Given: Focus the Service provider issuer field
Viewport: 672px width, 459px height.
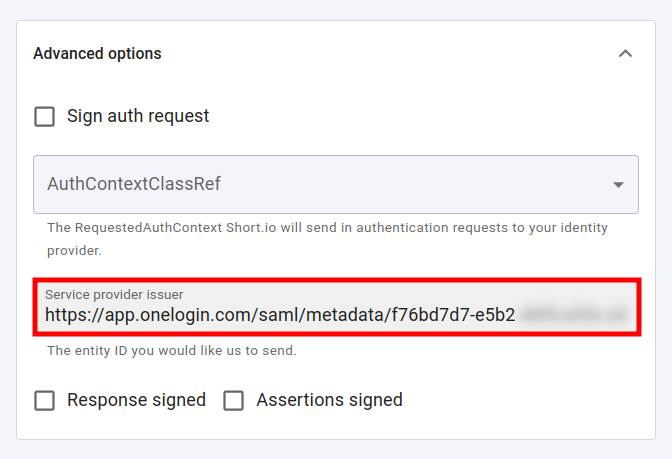Looking at the screenshot, I should click(x=335, y=308).
